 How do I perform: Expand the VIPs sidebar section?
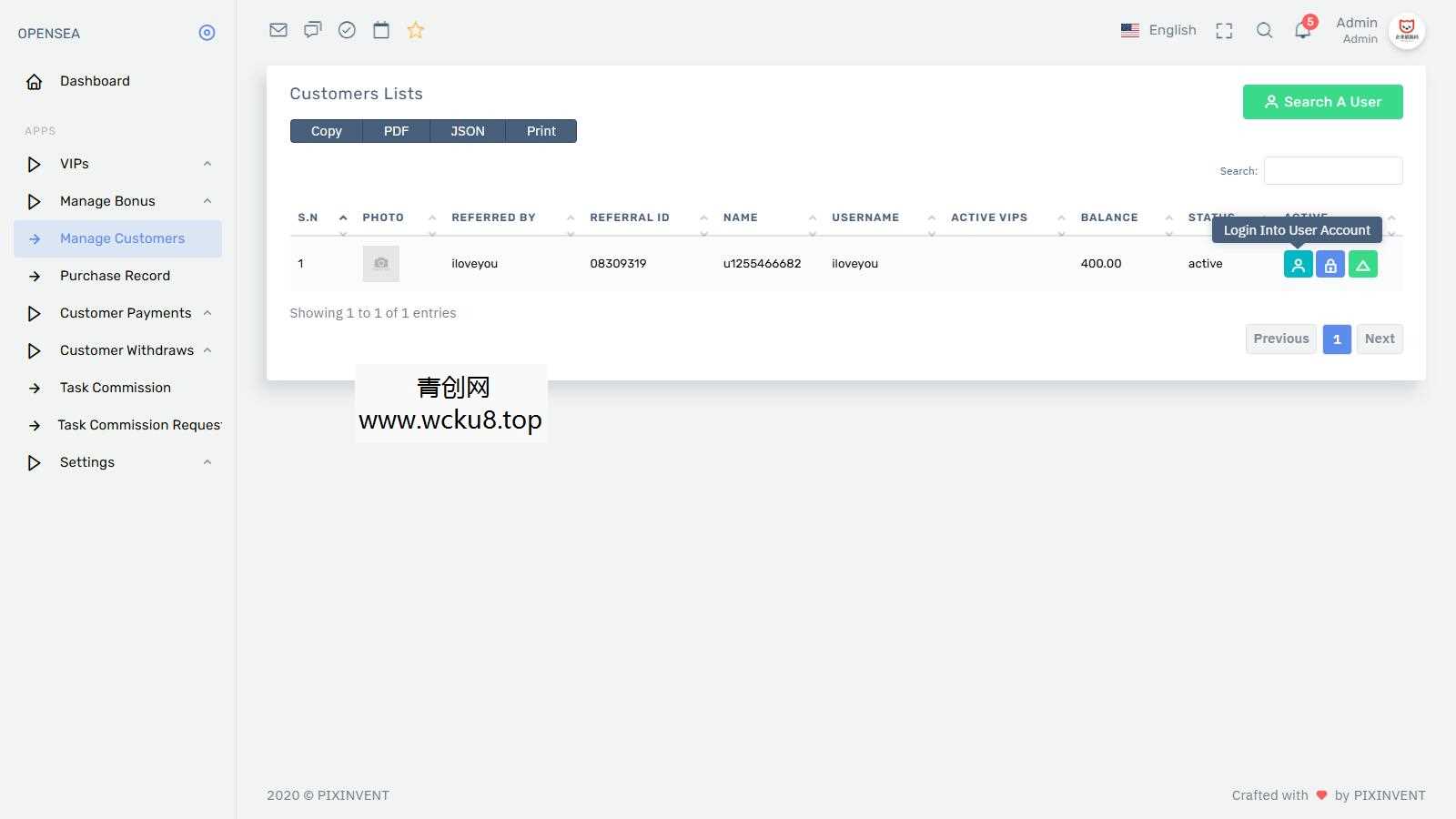74,164
